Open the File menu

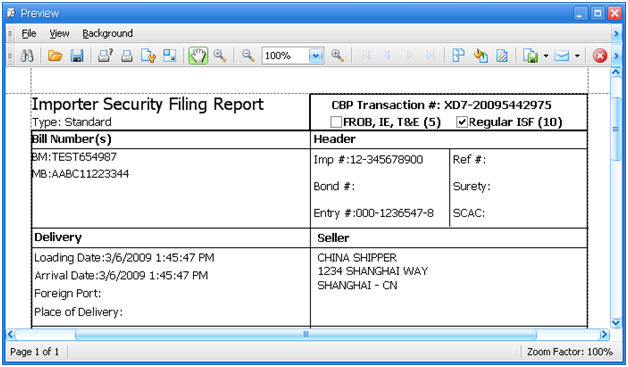click(29, 34)
